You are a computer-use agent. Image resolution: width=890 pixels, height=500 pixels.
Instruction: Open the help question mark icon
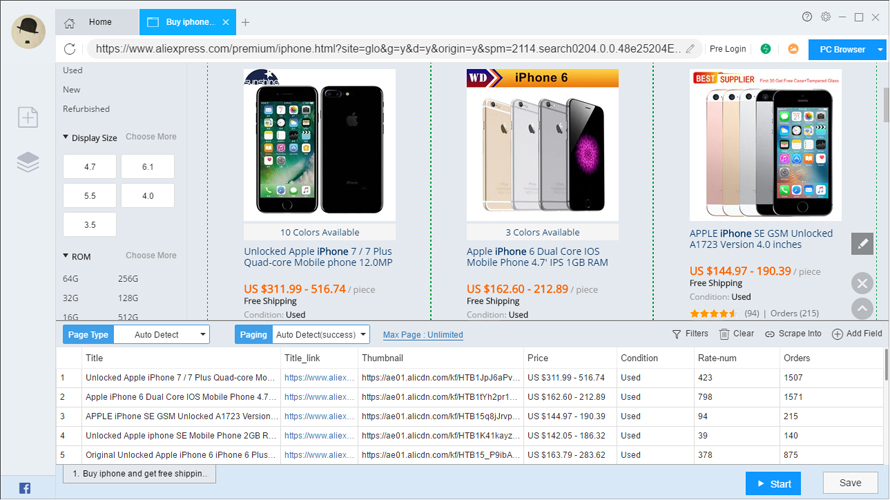pos(807,17)
